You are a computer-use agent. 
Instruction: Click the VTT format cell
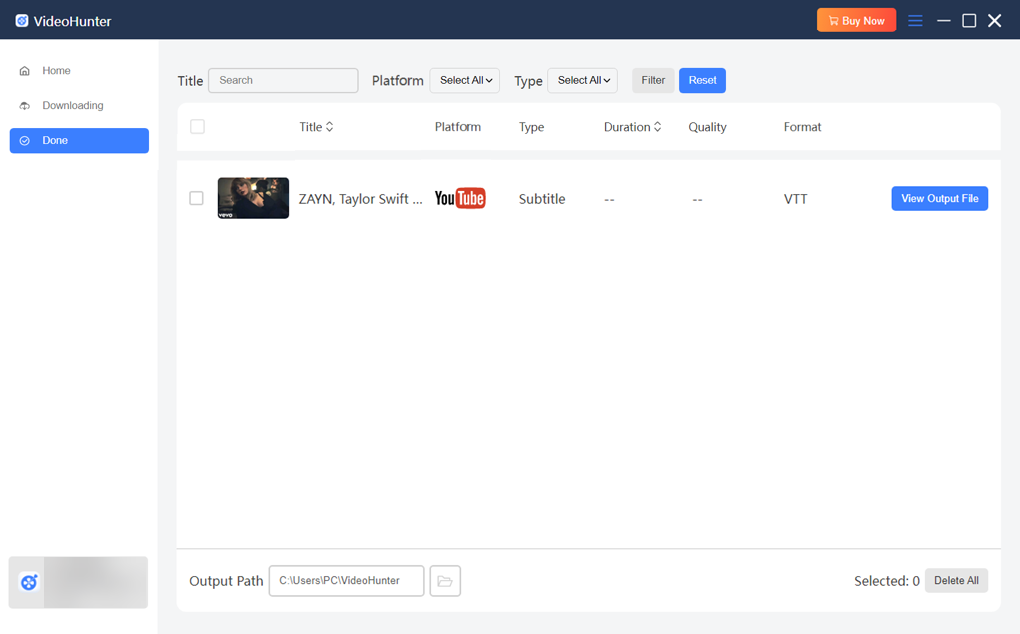coord(796,199)
